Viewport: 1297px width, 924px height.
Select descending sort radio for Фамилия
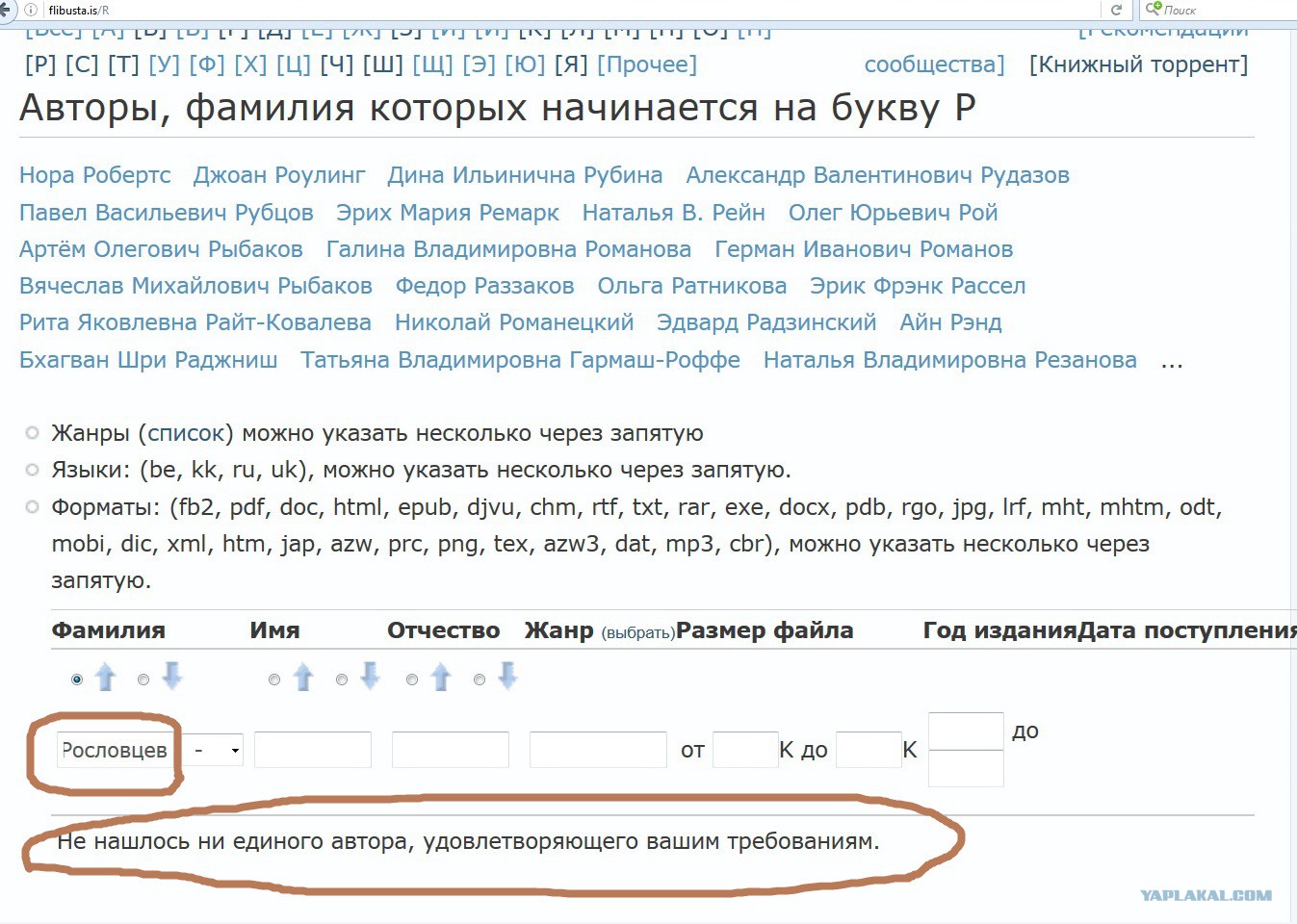pos(143,680)
